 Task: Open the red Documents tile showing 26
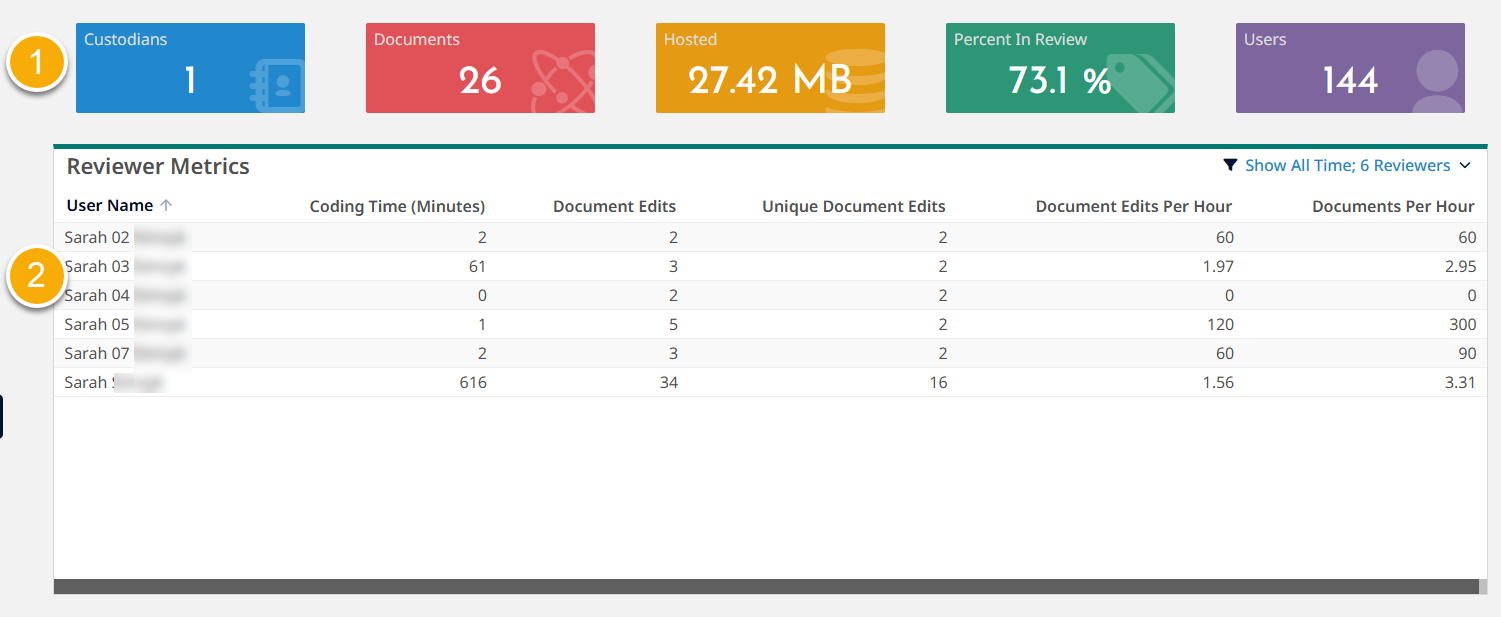click(x=480, y=68)
